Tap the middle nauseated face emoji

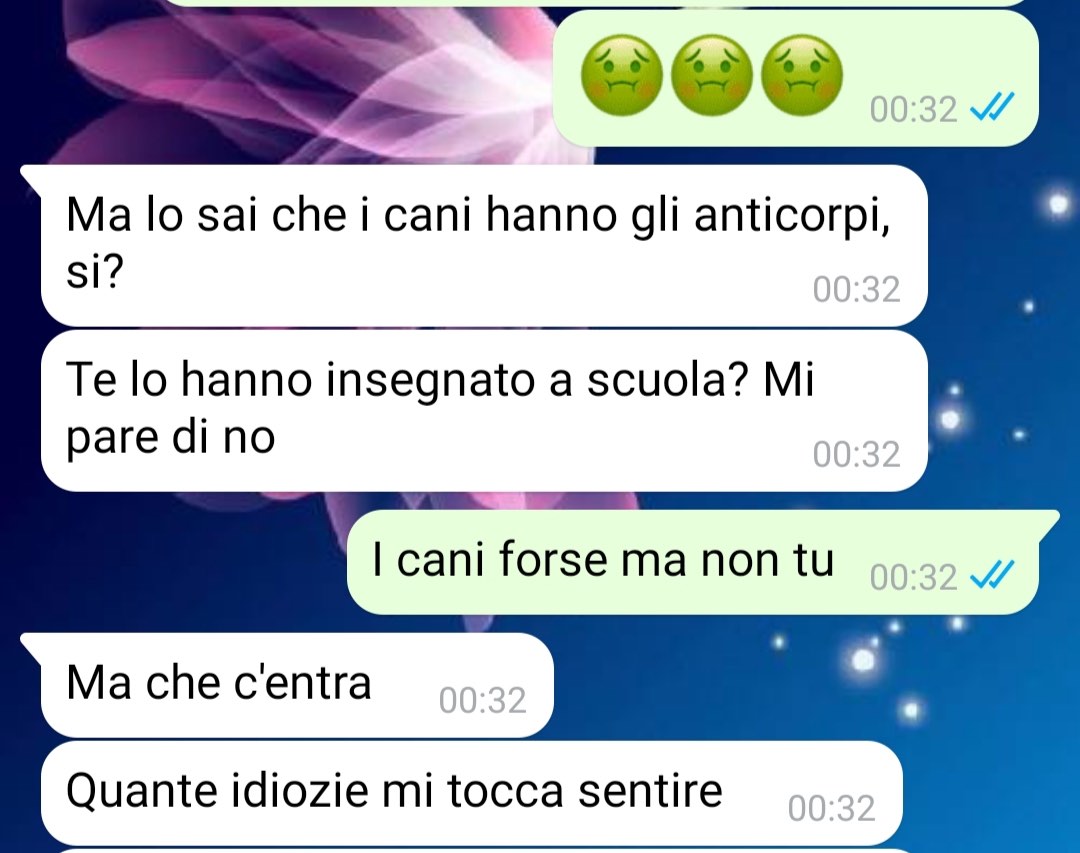click(x=712, y=75)
